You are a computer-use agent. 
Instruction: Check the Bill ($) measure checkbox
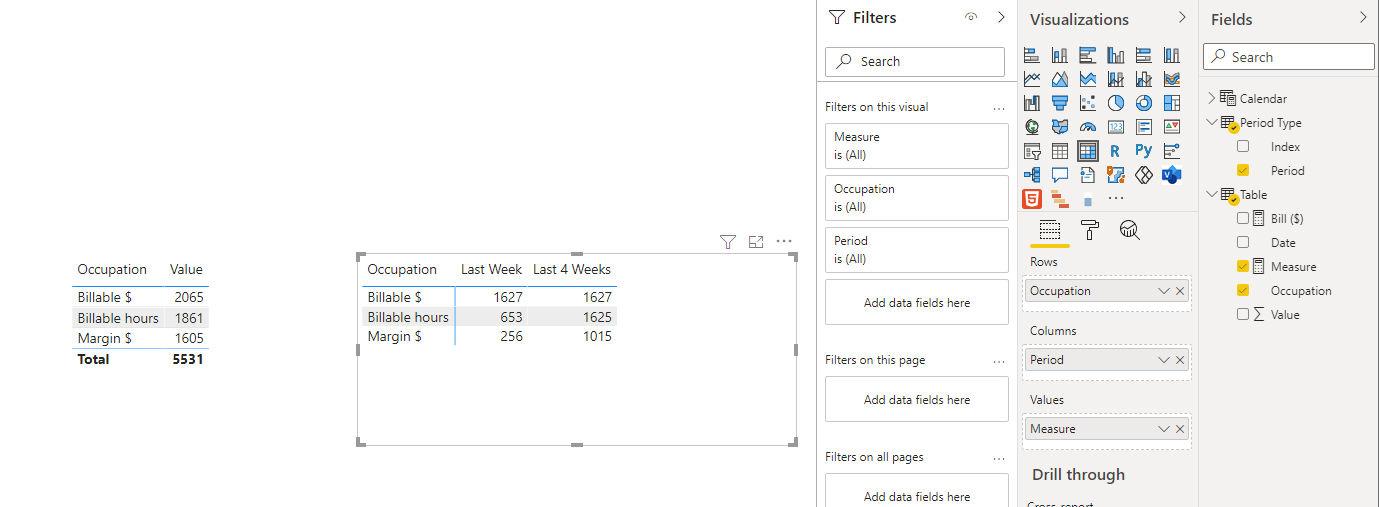coord(1243,218)
